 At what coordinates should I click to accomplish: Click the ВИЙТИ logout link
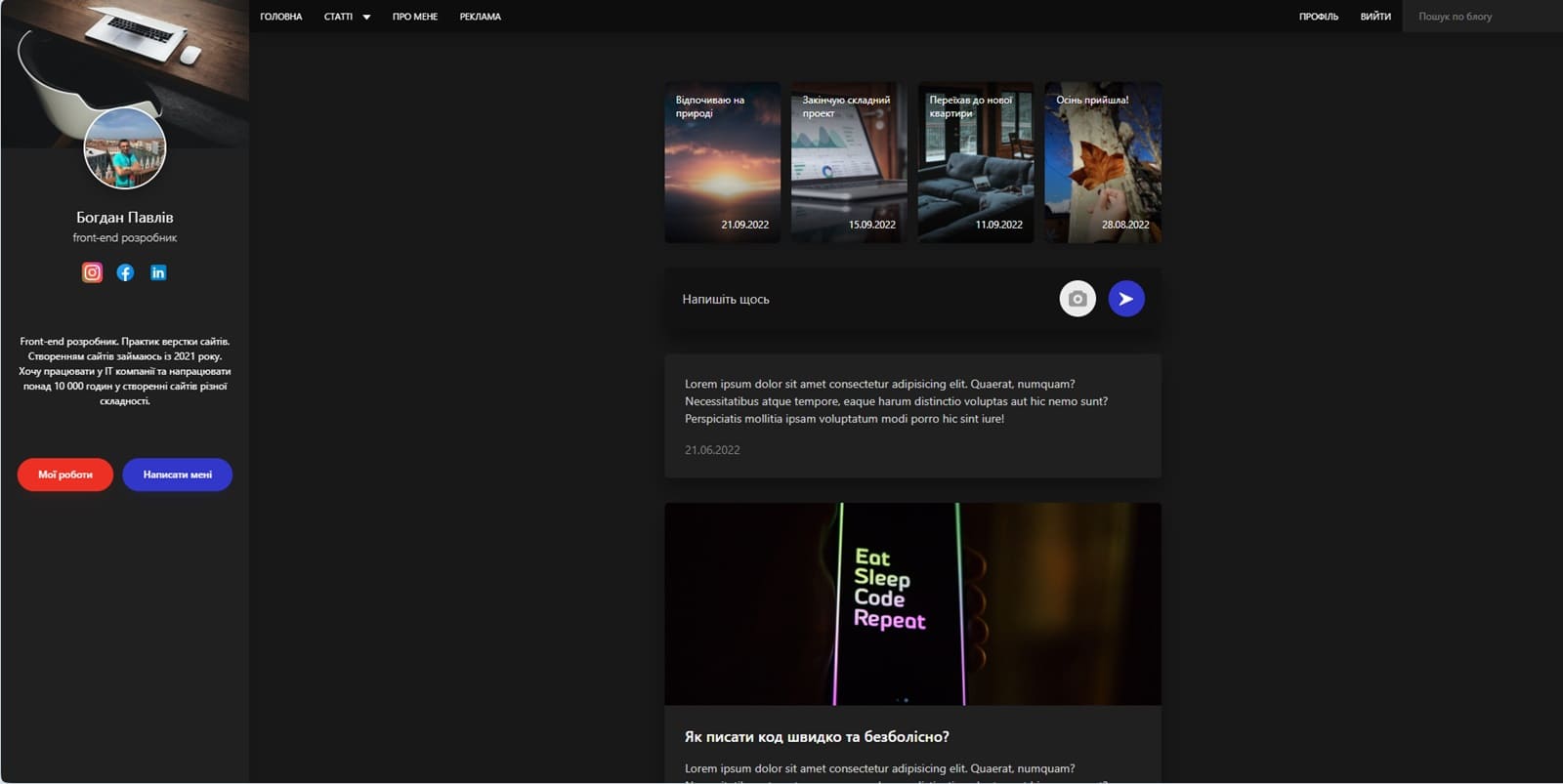pyautogui.click(x=1374, y=17)
